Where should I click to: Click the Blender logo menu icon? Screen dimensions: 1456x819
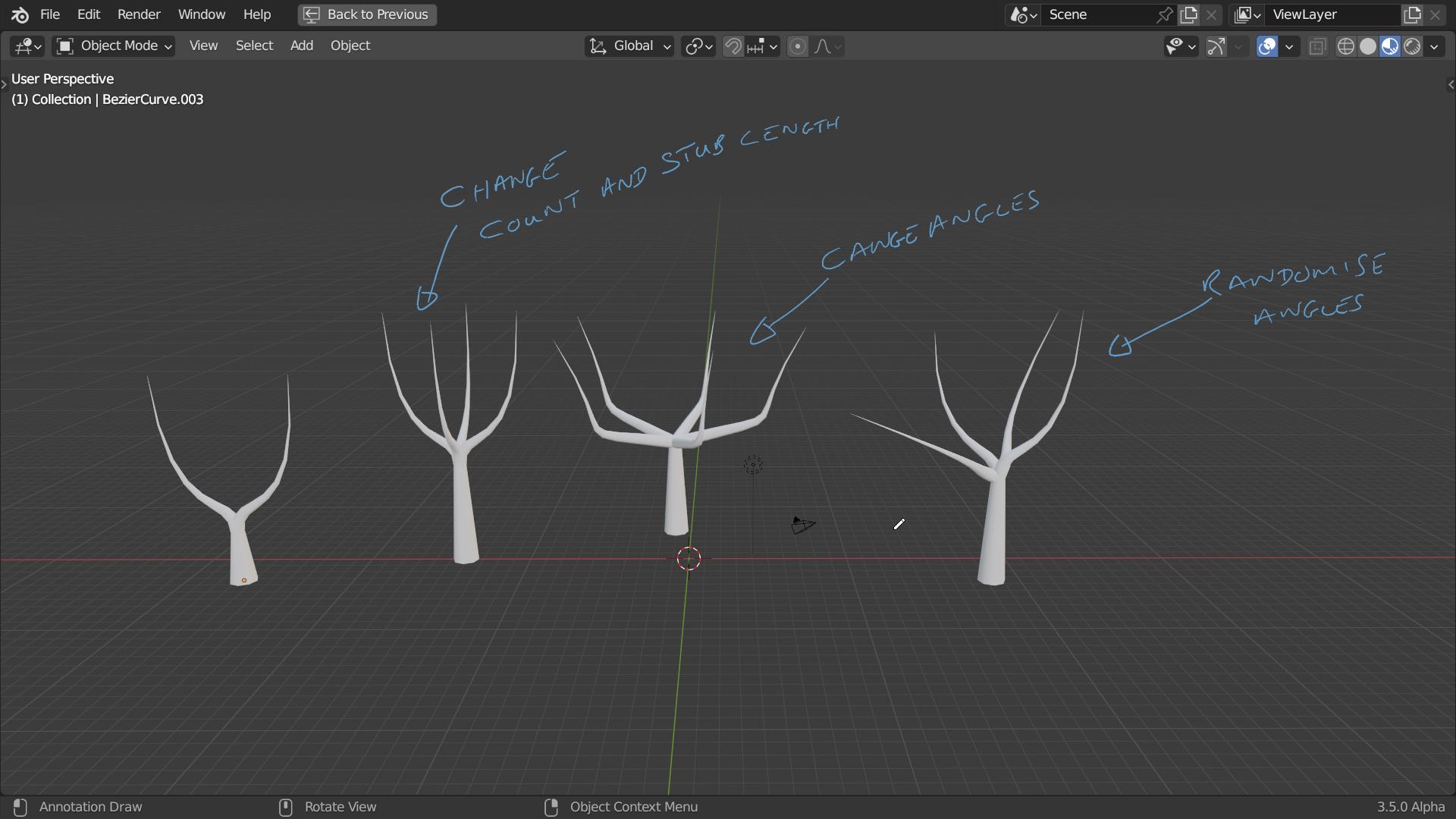click(x=20, y=14)
